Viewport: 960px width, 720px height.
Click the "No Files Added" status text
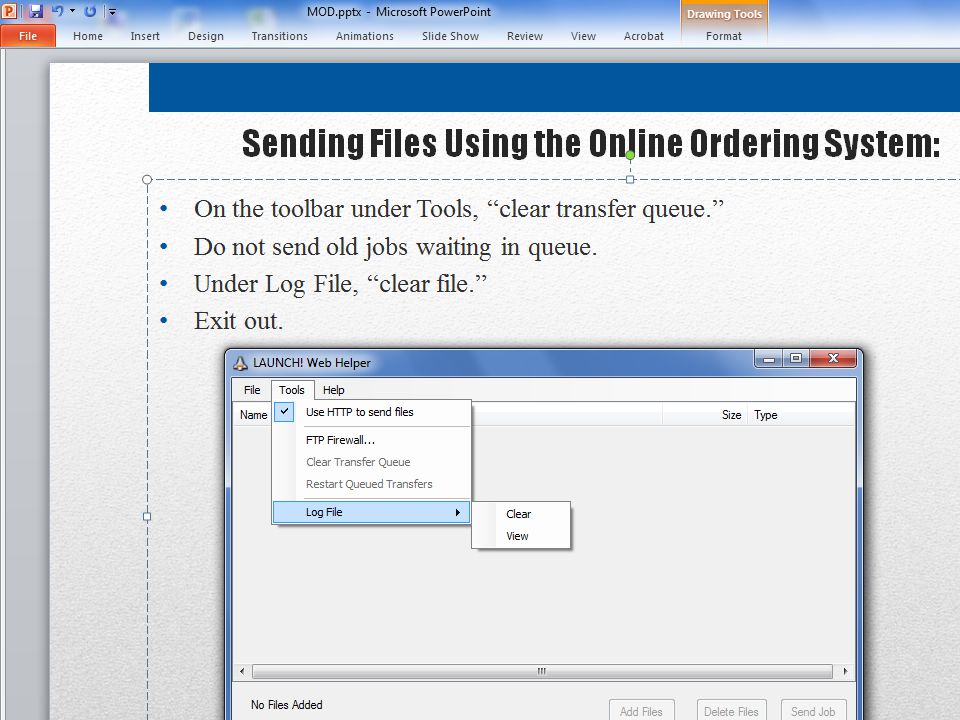click(287, 705)
